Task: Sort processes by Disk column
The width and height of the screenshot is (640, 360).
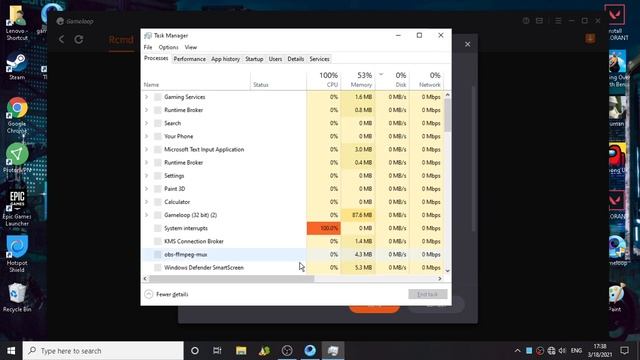Action: pos(392,80)
